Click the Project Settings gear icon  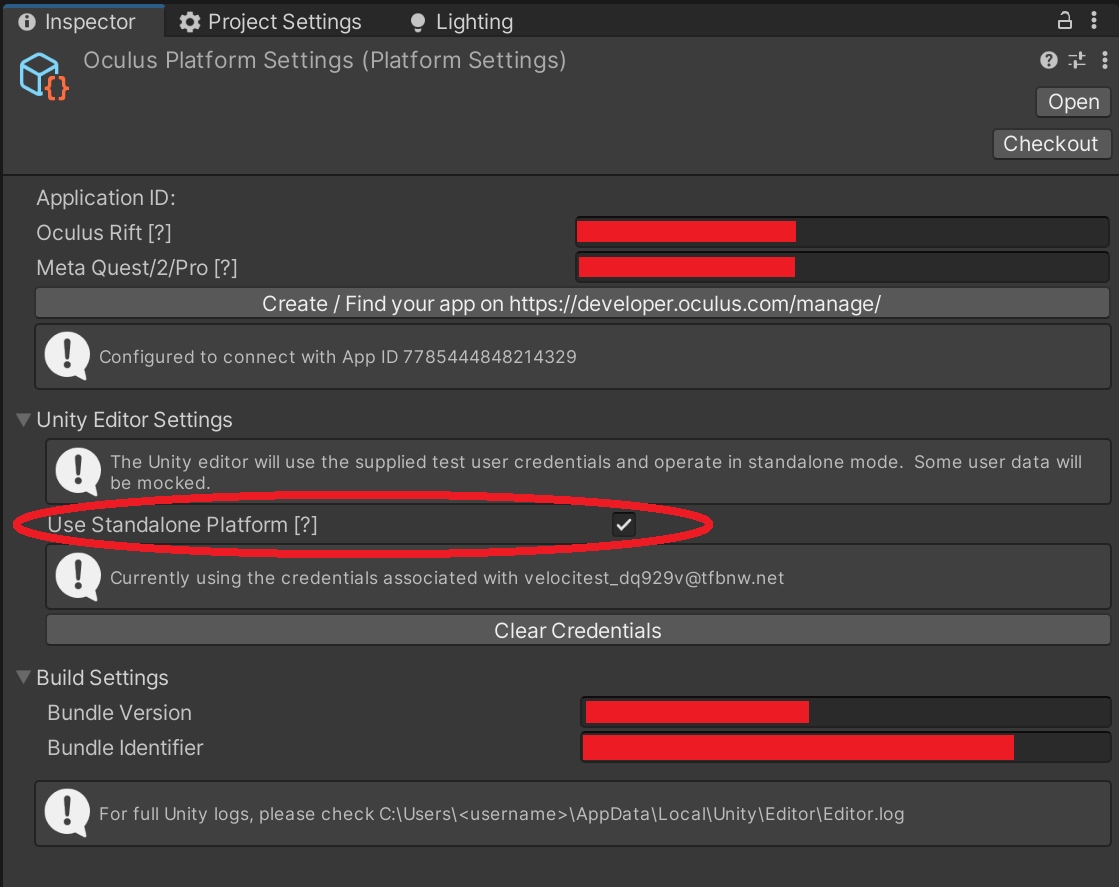click(189, 22)
